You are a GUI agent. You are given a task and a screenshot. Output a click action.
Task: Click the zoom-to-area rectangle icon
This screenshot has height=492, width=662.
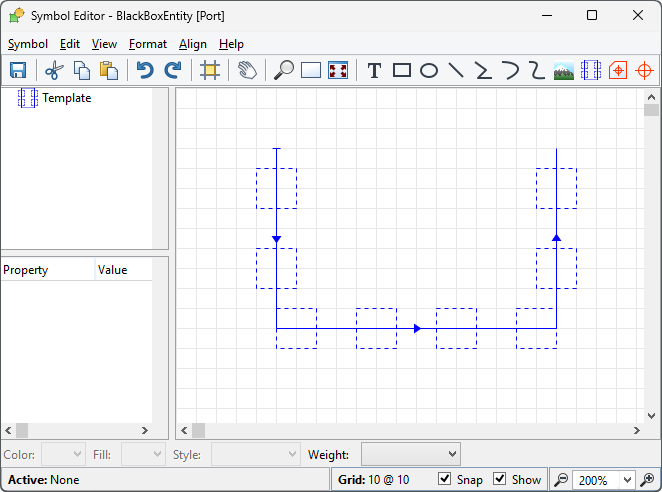pos(311,71)
